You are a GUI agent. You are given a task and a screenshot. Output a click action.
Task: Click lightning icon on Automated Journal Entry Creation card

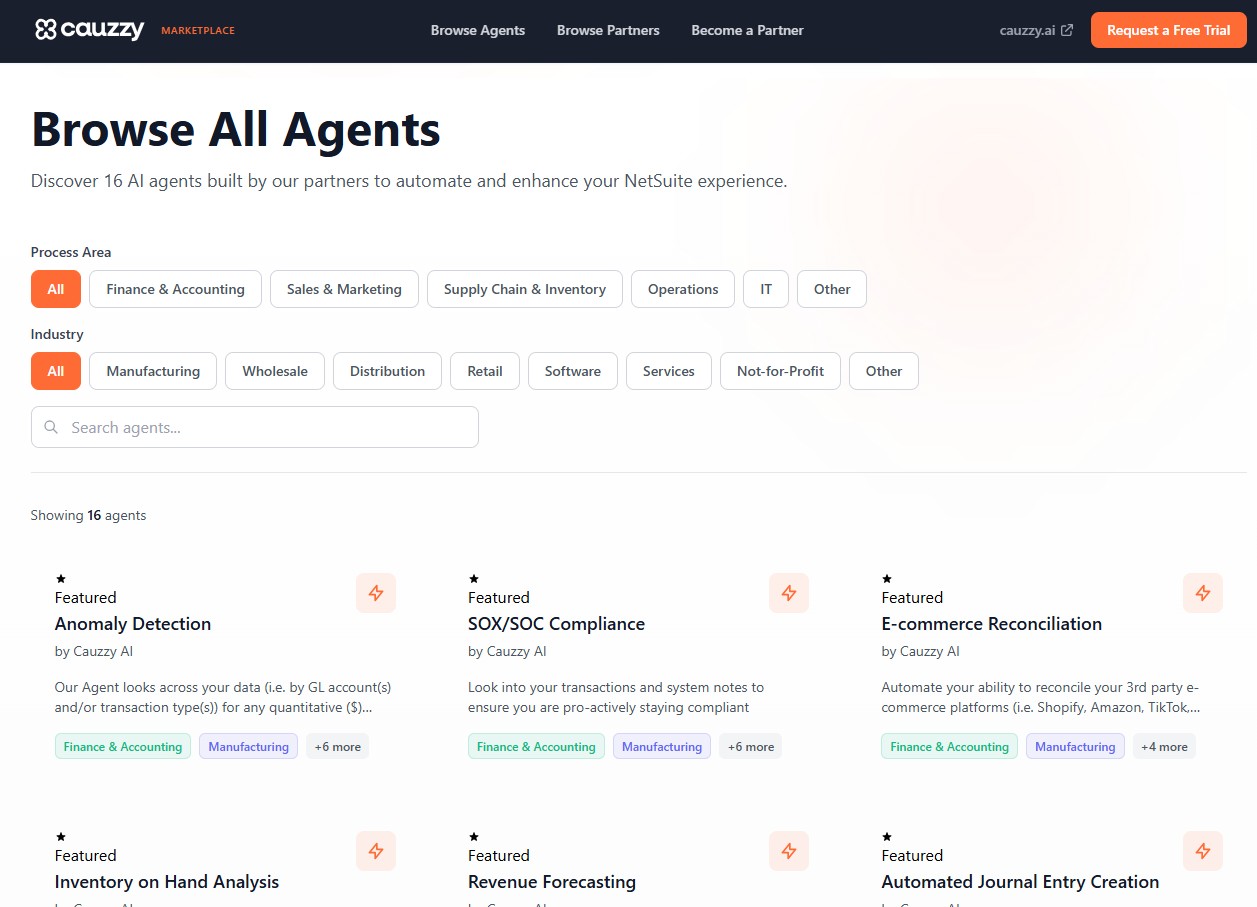[x=1203, y=851]
